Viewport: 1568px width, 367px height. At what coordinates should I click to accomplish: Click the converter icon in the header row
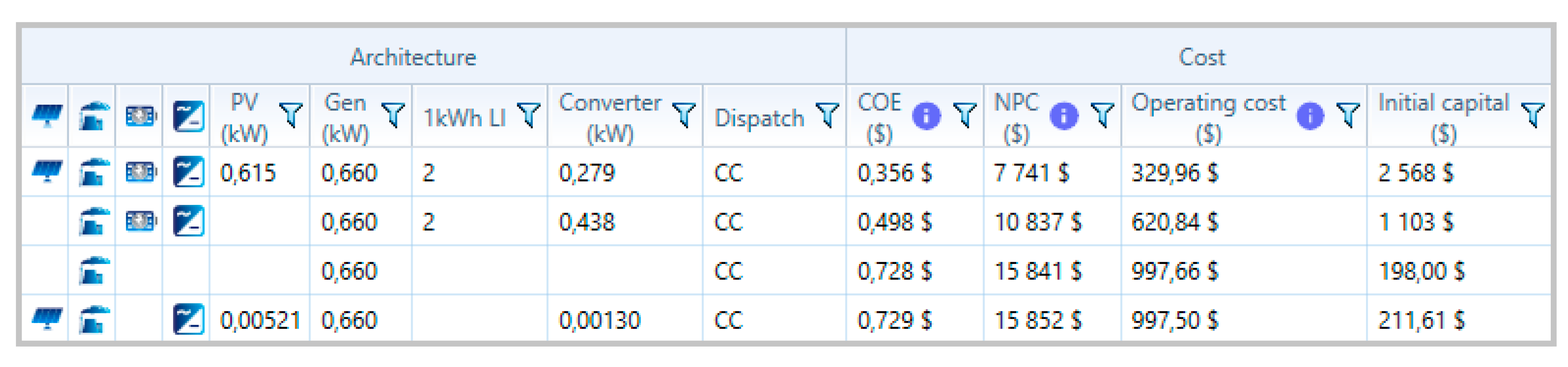(x=188, y=116)
